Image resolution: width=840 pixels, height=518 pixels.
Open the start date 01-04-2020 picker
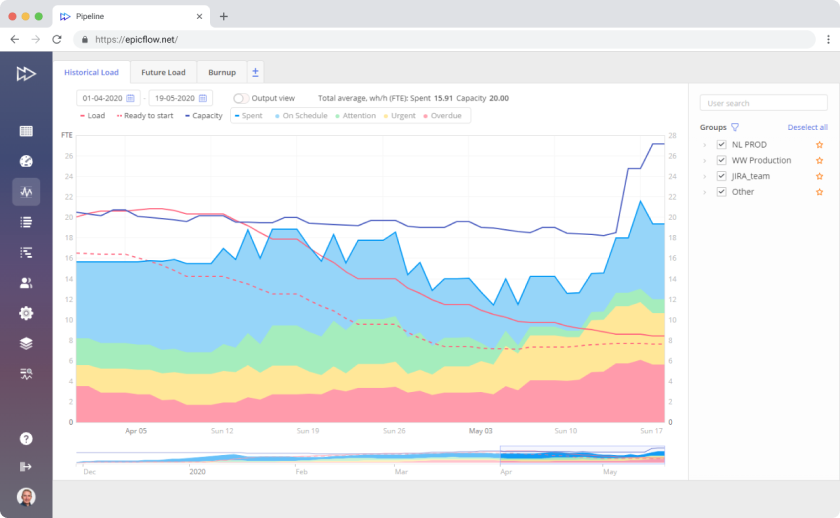tap(108, 99)
